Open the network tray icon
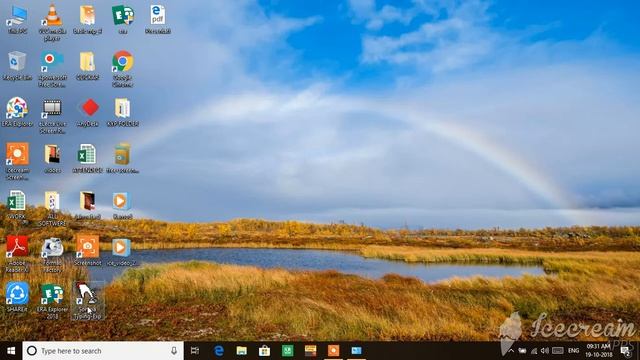 point(533,351)
